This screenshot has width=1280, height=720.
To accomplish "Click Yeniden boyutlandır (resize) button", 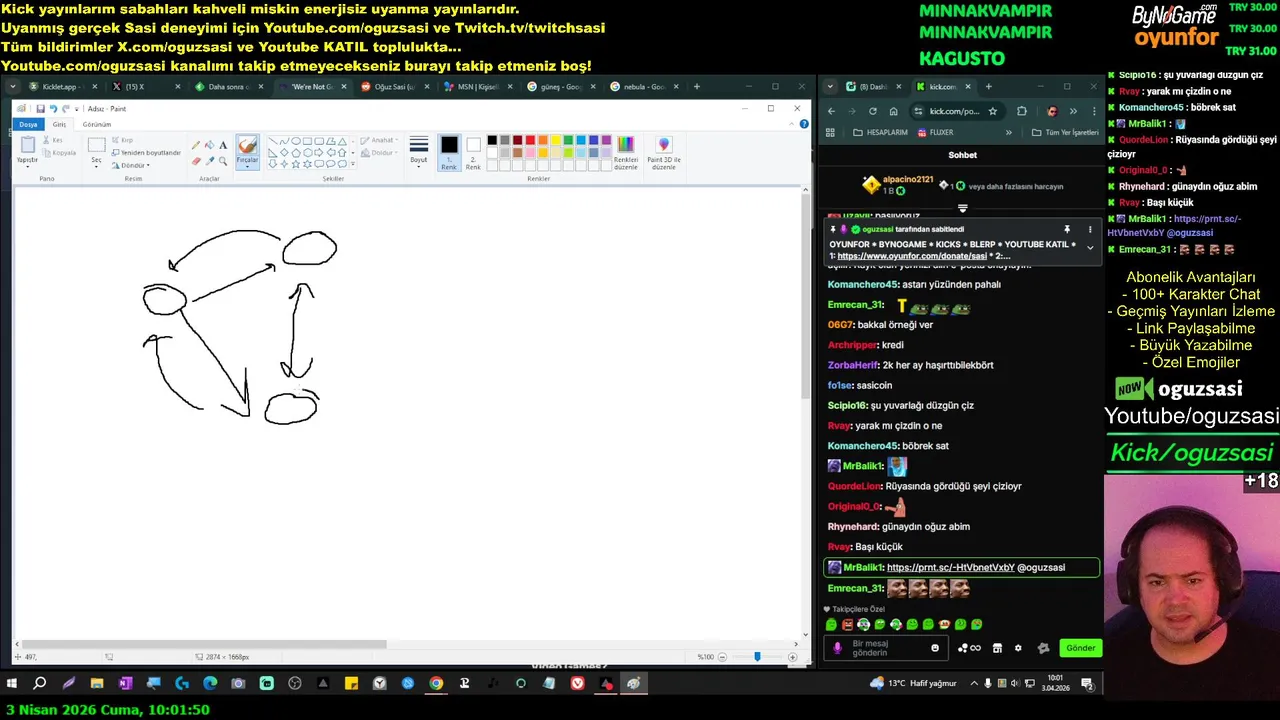I will (147, 152).
